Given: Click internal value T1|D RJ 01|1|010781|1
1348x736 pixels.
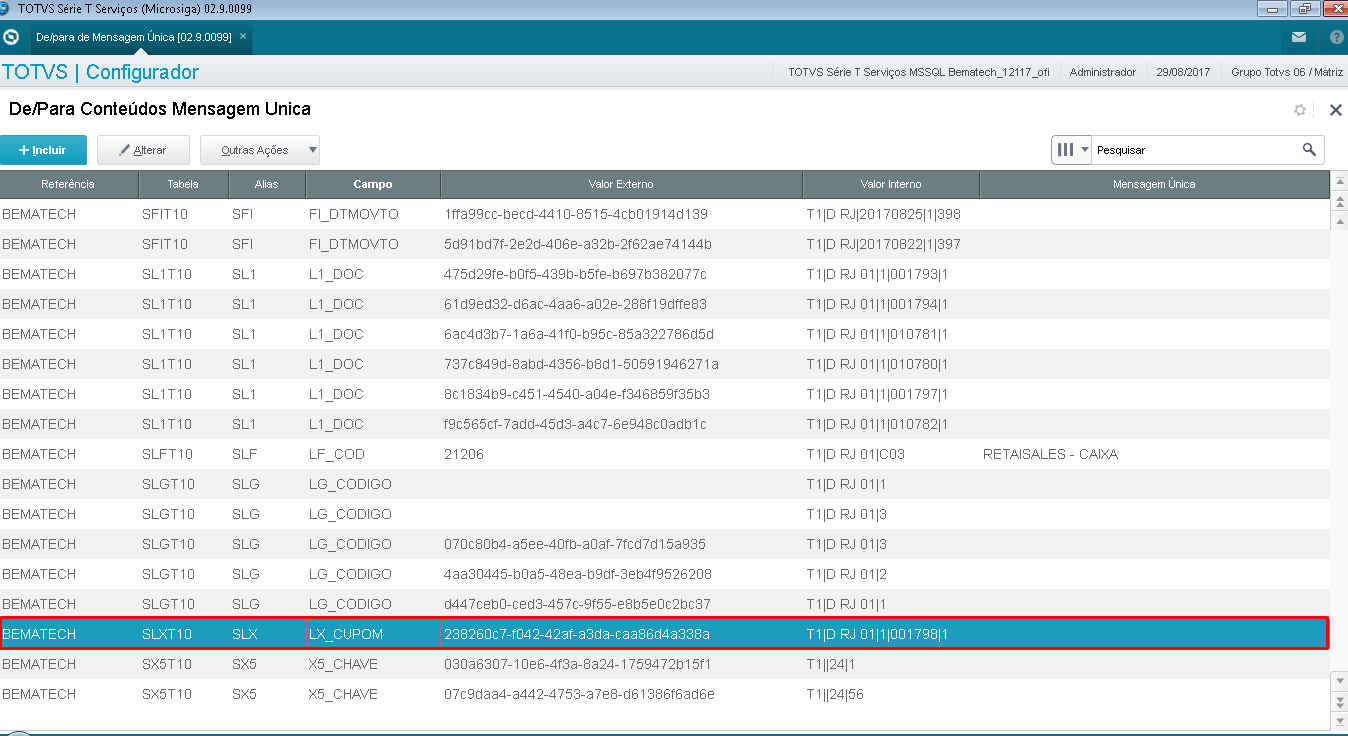Looking at the screenshot, I should [x=877, y=334].
